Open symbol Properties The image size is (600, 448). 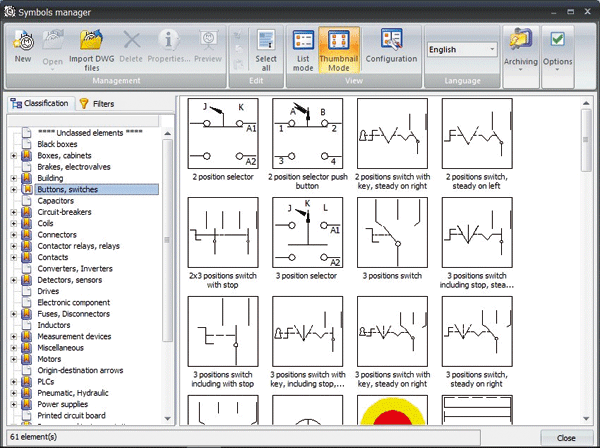click(169, 46)
